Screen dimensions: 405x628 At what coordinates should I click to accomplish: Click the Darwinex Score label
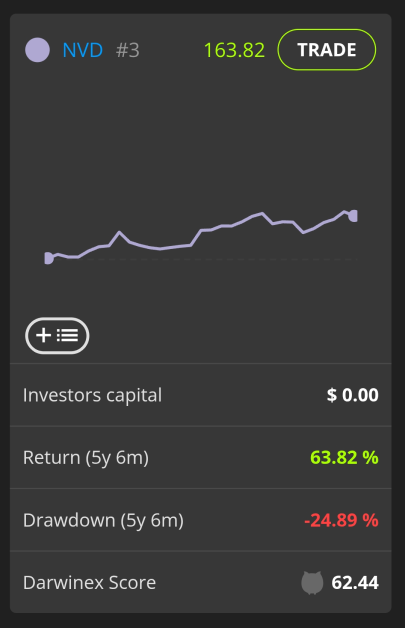[89, 583]
